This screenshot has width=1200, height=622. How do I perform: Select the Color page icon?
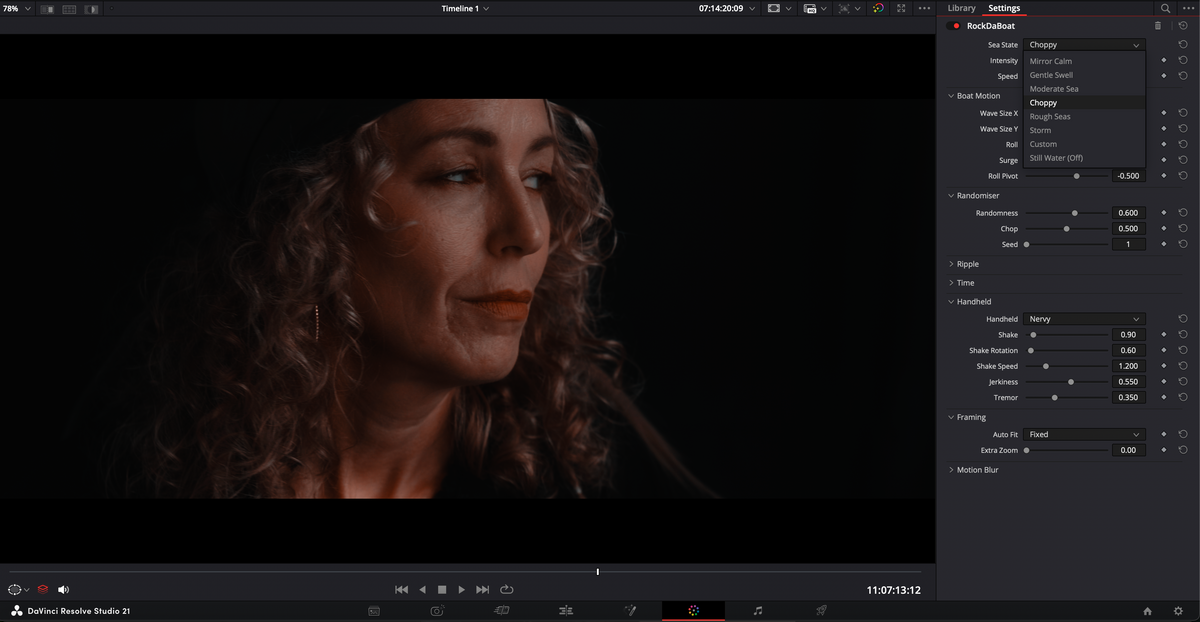[x=693, y=610]
